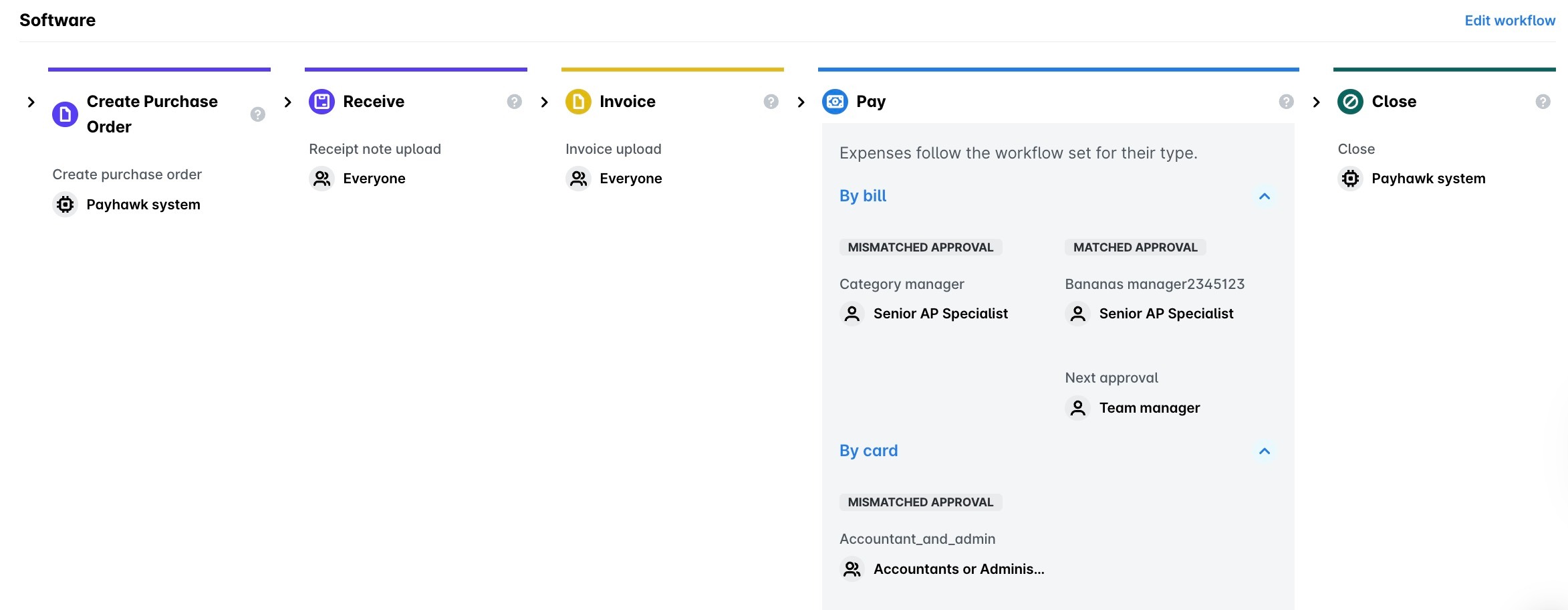
Task: Click the By bill heading
Action: (863, 196)
